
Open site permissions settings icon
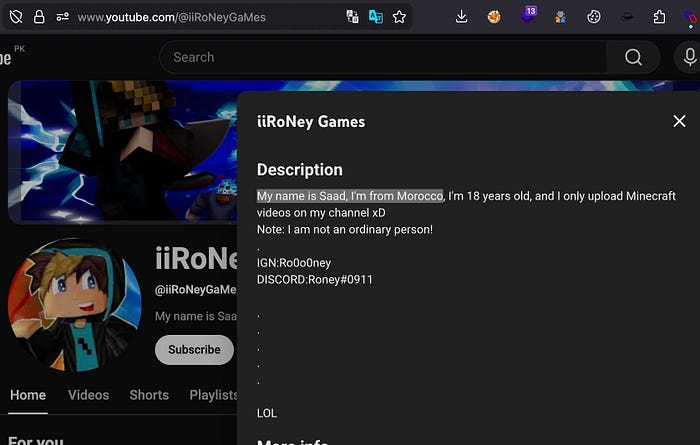(62, 17)
